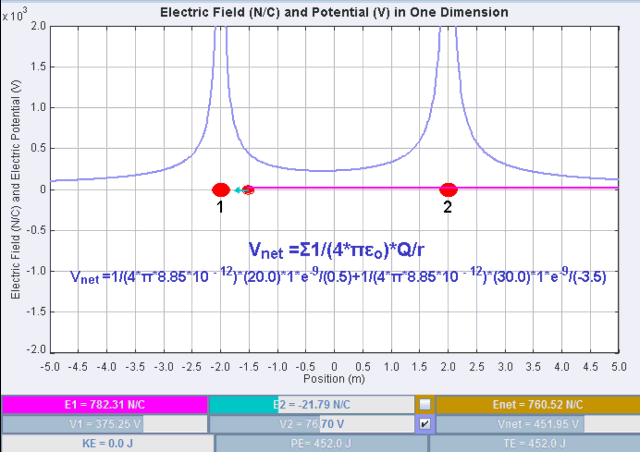Viewport: 640px width, 452px height.
Task: Enable the unchecked Enet checkbox
Action: click(426, 404)
